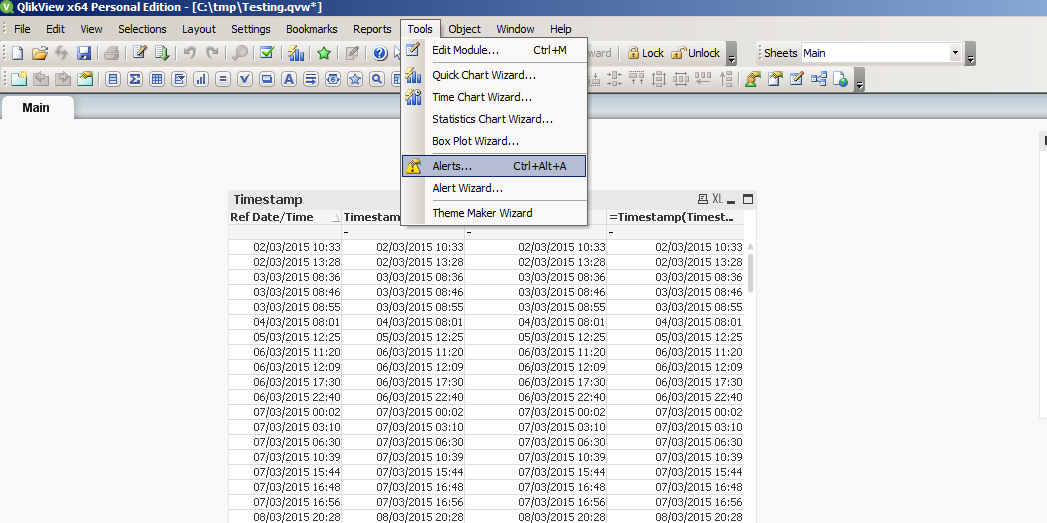Maximize the Timestamp table box
Screen dimensions: 1047x523
(748, 199)
